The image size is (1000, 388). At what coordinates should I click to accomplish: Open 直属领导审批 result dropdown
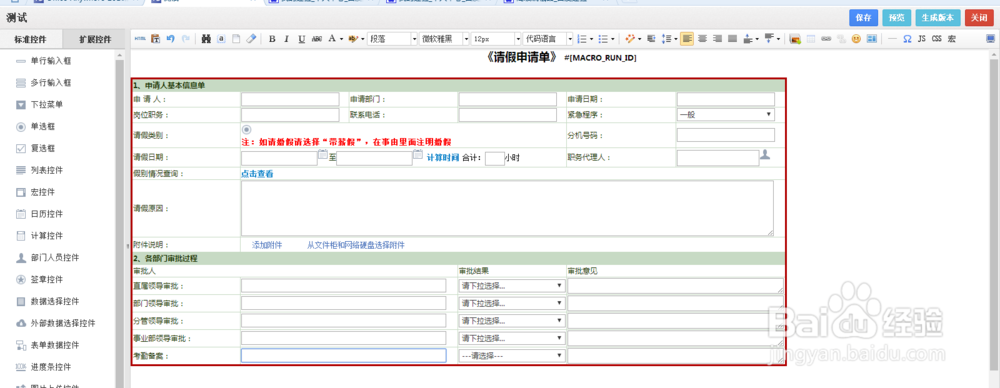point(512,285)
